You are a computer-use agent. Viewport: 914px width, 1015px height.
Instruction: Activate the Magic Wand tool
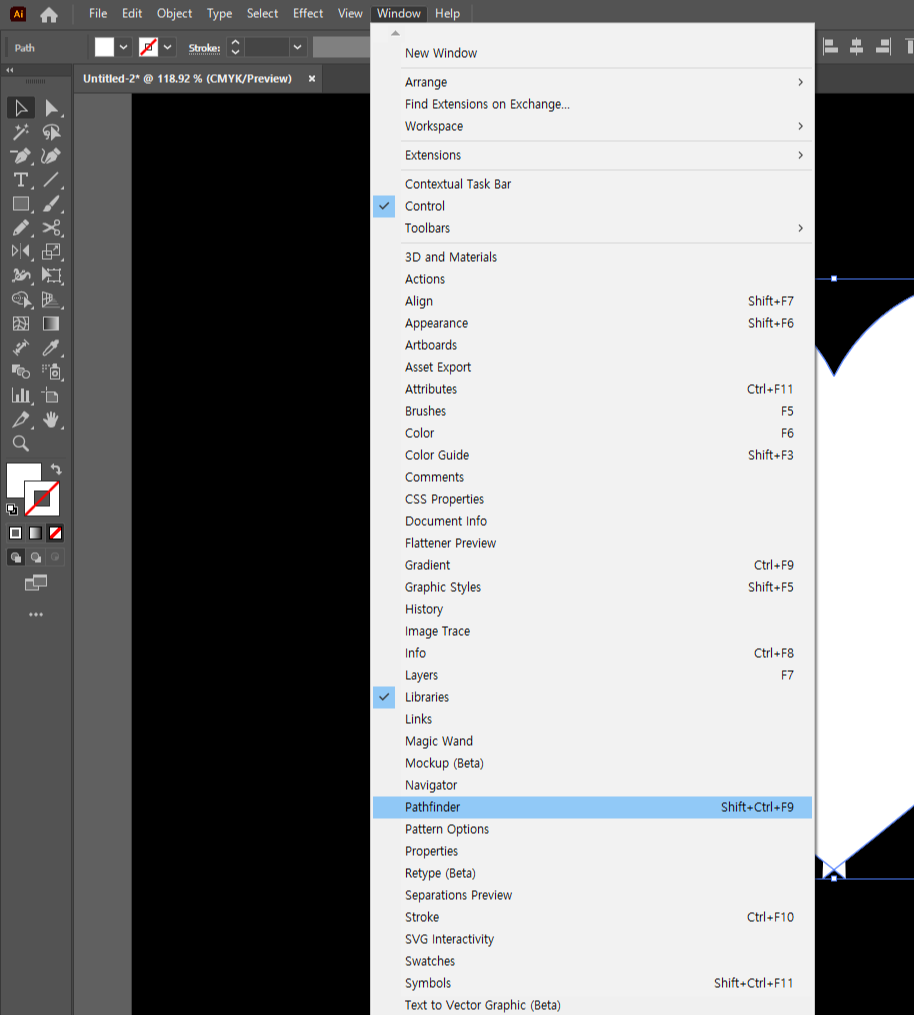coord(21,132)
